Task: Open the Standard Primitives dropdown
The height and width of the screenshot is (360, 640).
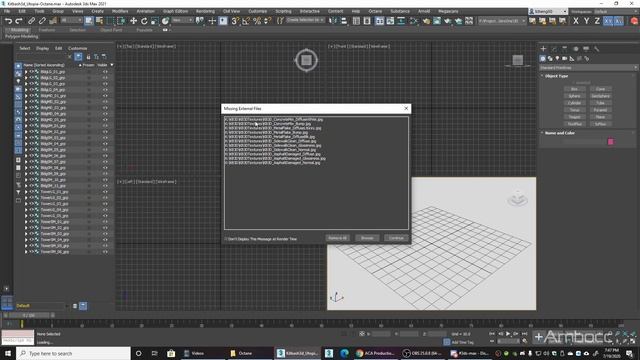Action: click(588, 68)
